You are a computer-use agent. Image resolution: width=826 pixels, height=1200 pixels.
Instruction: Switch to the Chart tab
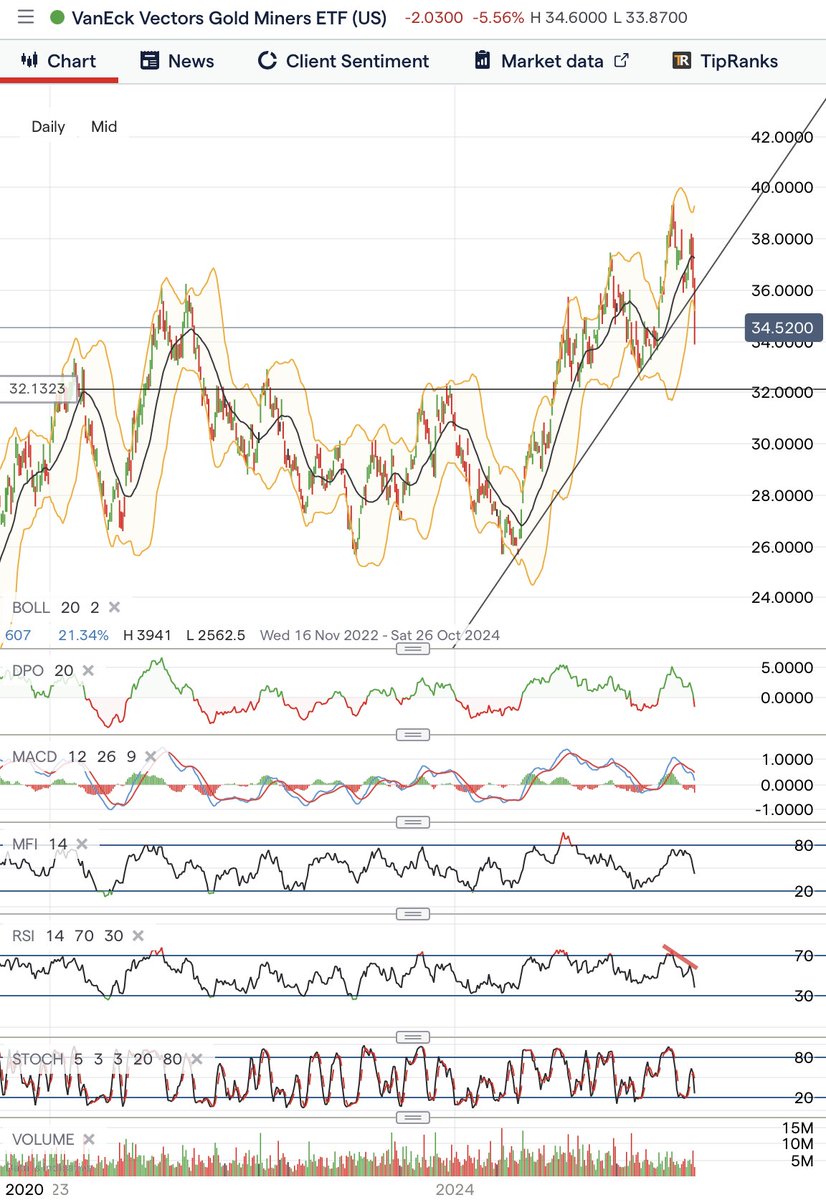point(59,61)
